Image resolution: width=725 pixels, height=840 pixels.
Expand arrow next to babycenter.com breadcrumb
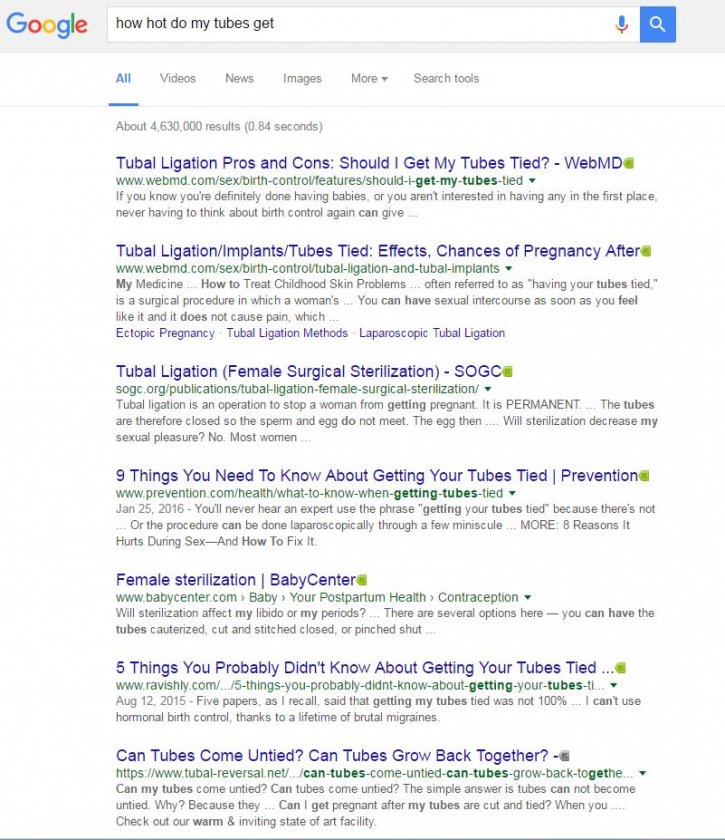point(528,597)
